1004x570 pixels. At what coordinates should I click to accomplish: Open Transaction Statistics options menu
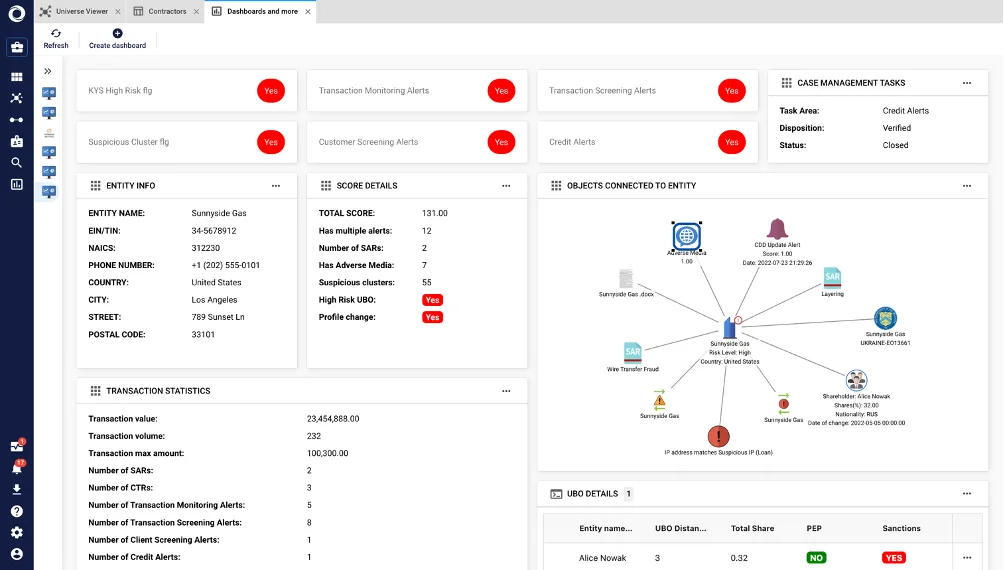506,391
